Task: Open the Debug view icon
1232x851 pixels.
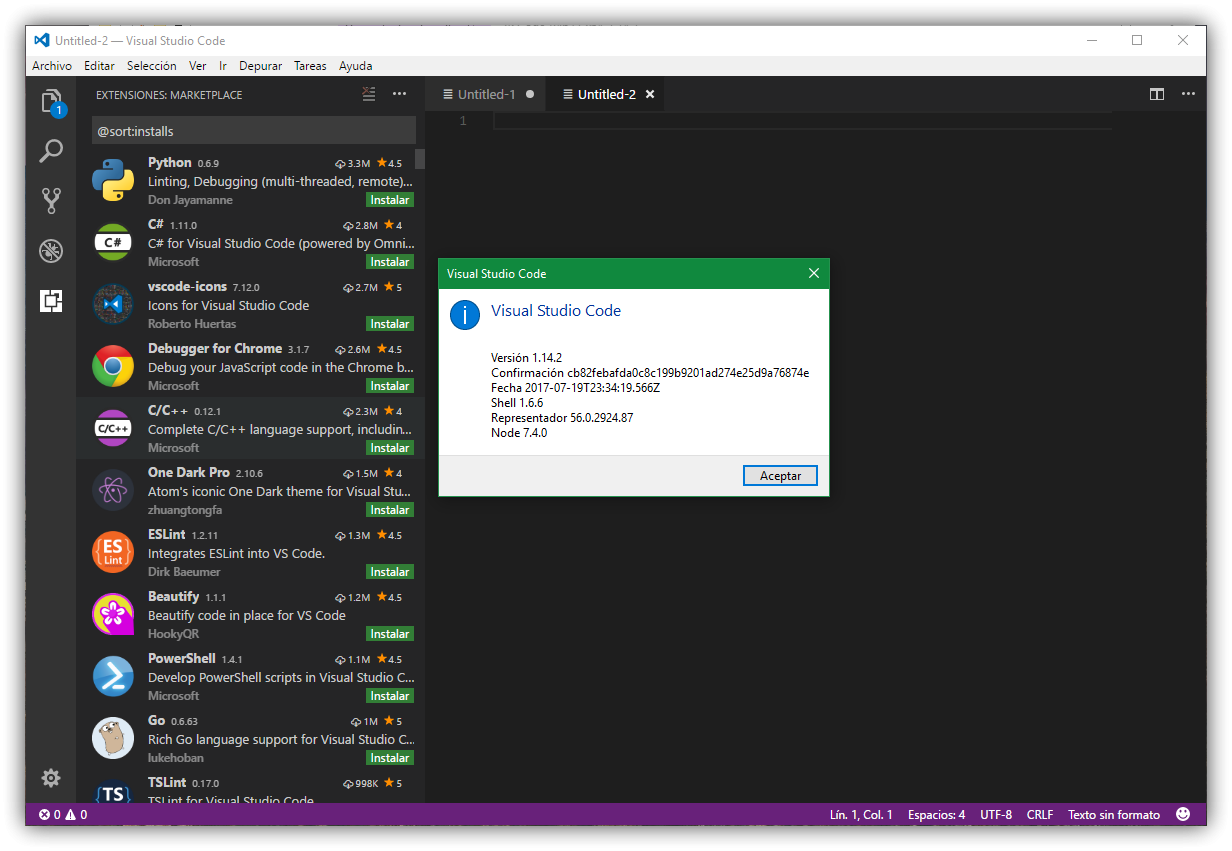Action: coord(51,250)
